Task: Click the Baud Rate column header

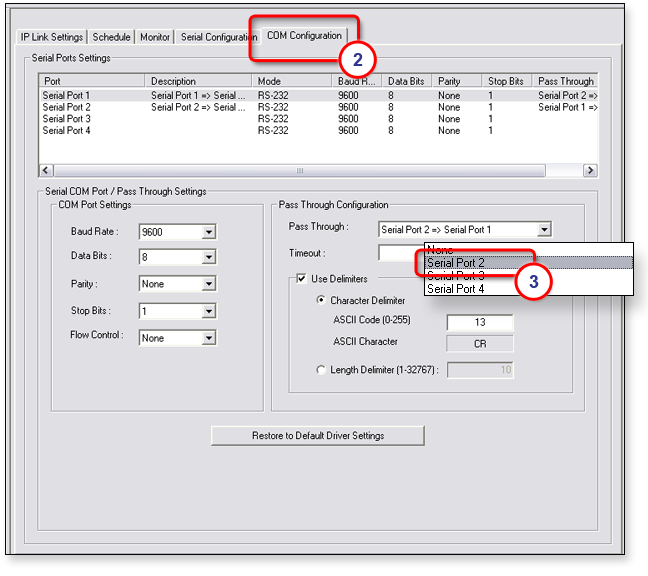Action: pos(356,81)
